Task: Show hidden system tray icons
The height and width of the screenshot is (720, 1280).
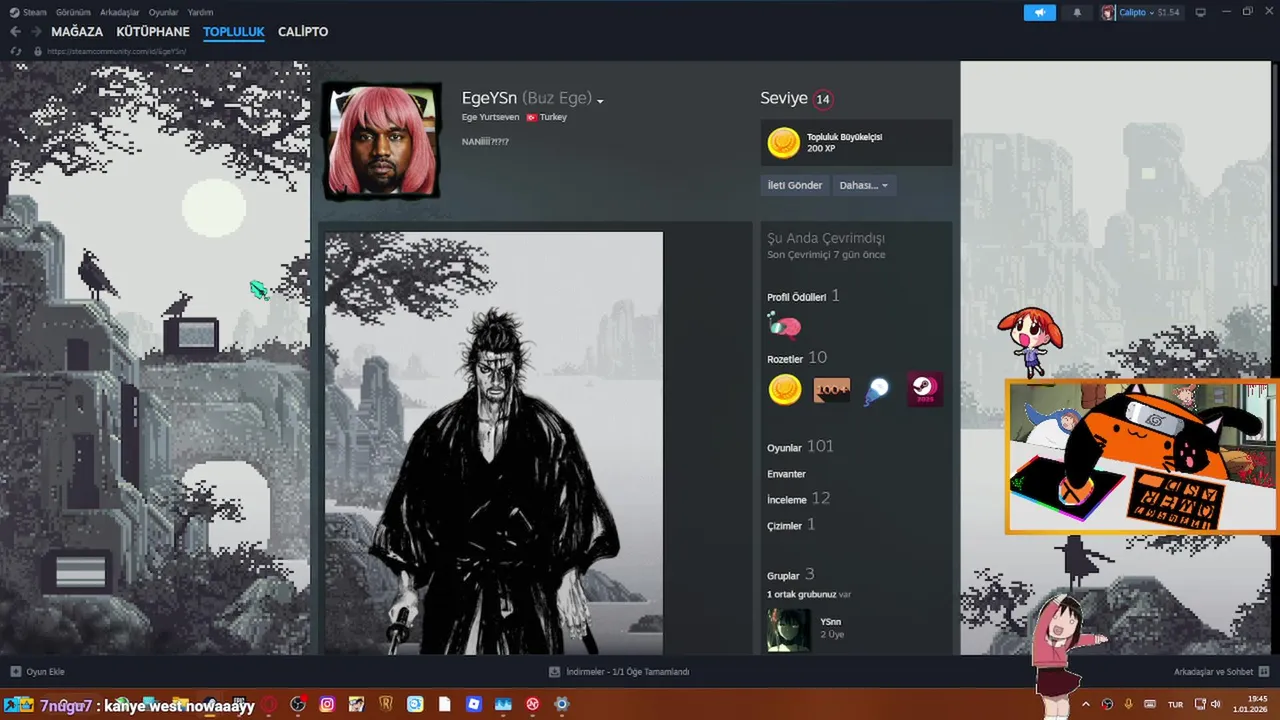Action: click(x=1086, y=704)
